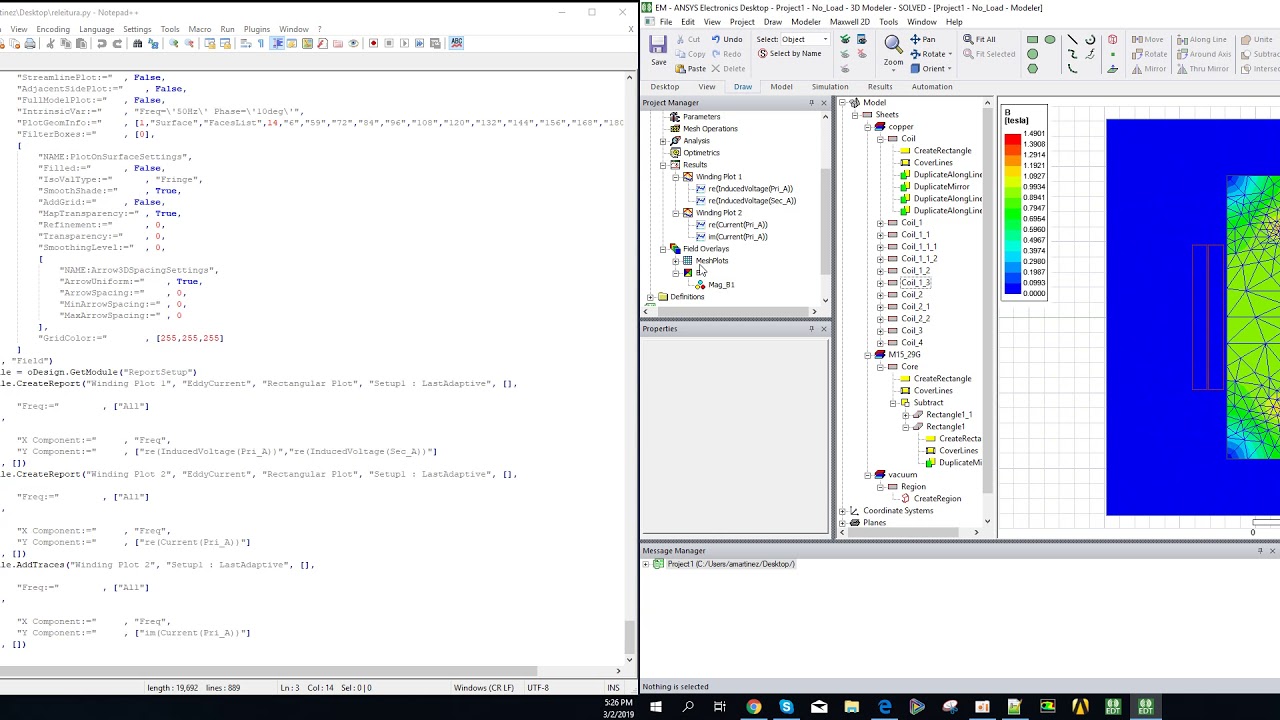Choose the Draw rectangle tool
1280x720 pixels.
(x=1032, y=40)
